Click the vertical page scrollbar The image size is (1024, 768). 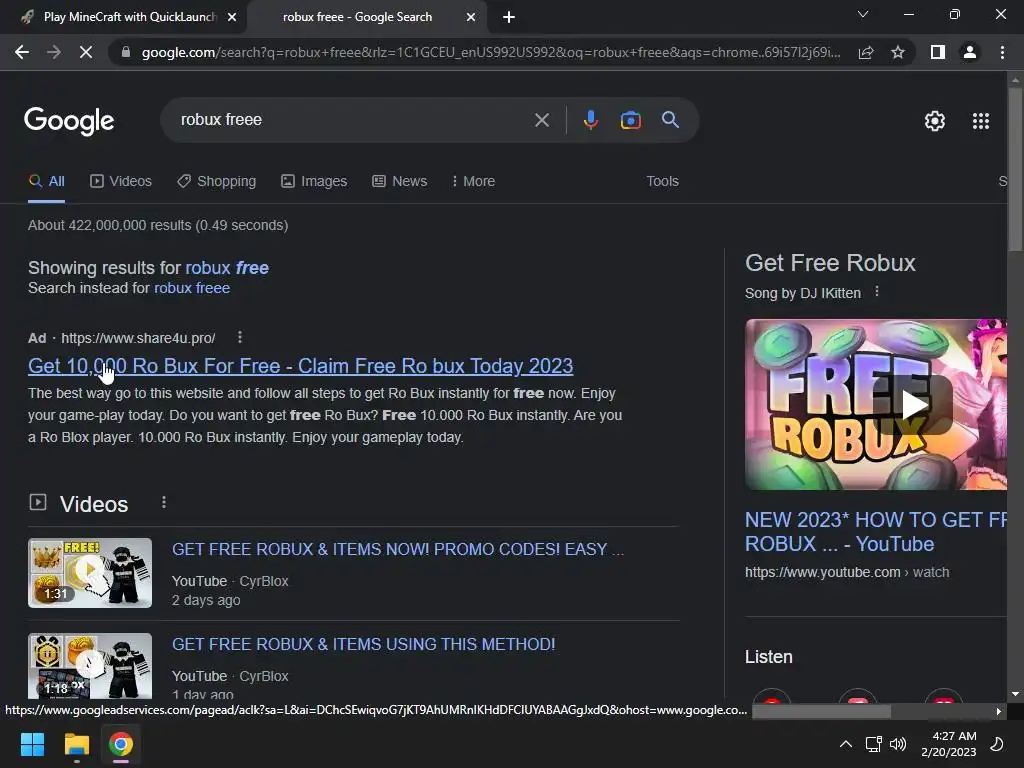(x=1015, y=168)
